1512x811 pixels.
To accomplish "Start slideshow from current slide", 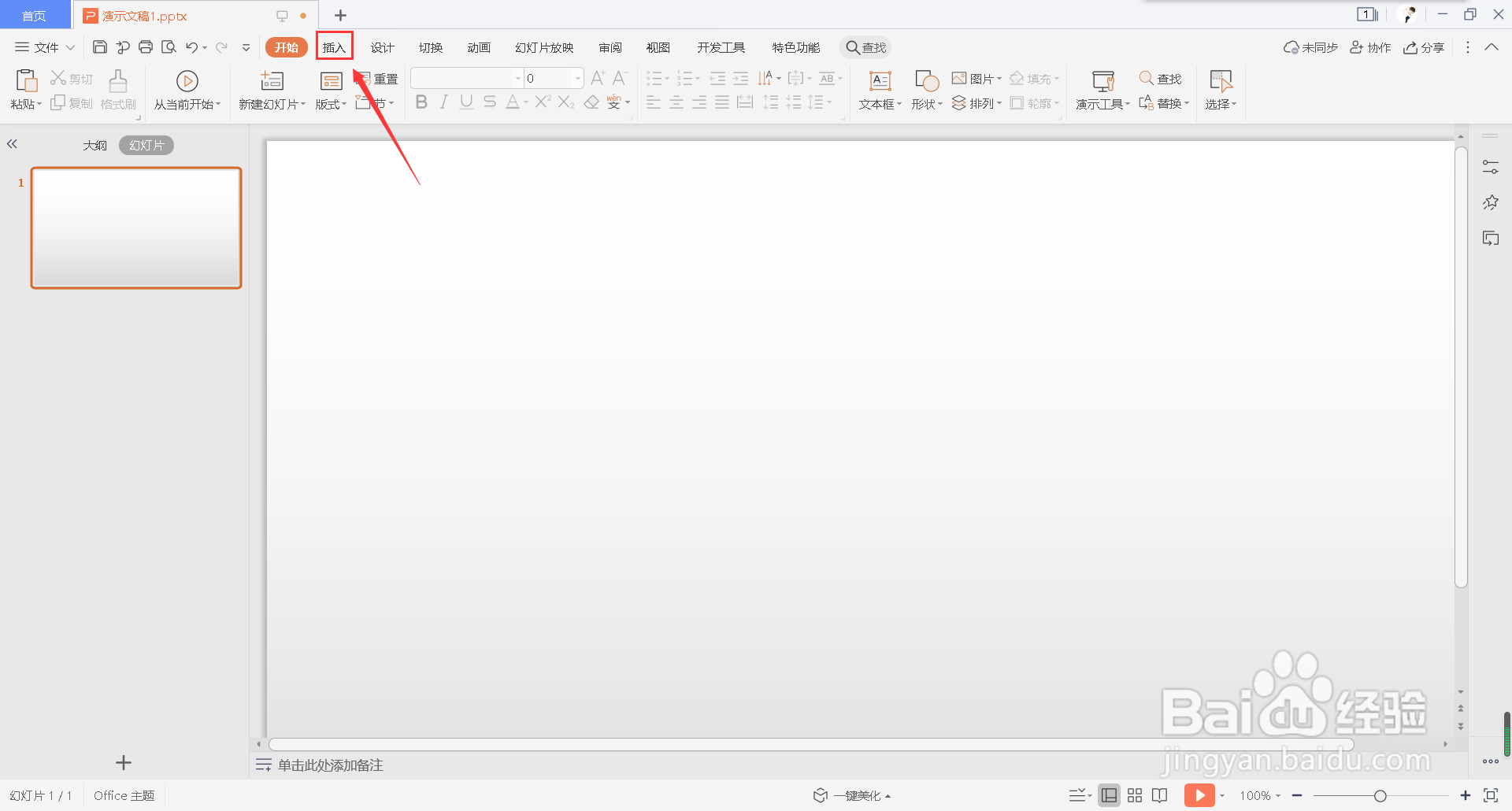I will point(187,80).
